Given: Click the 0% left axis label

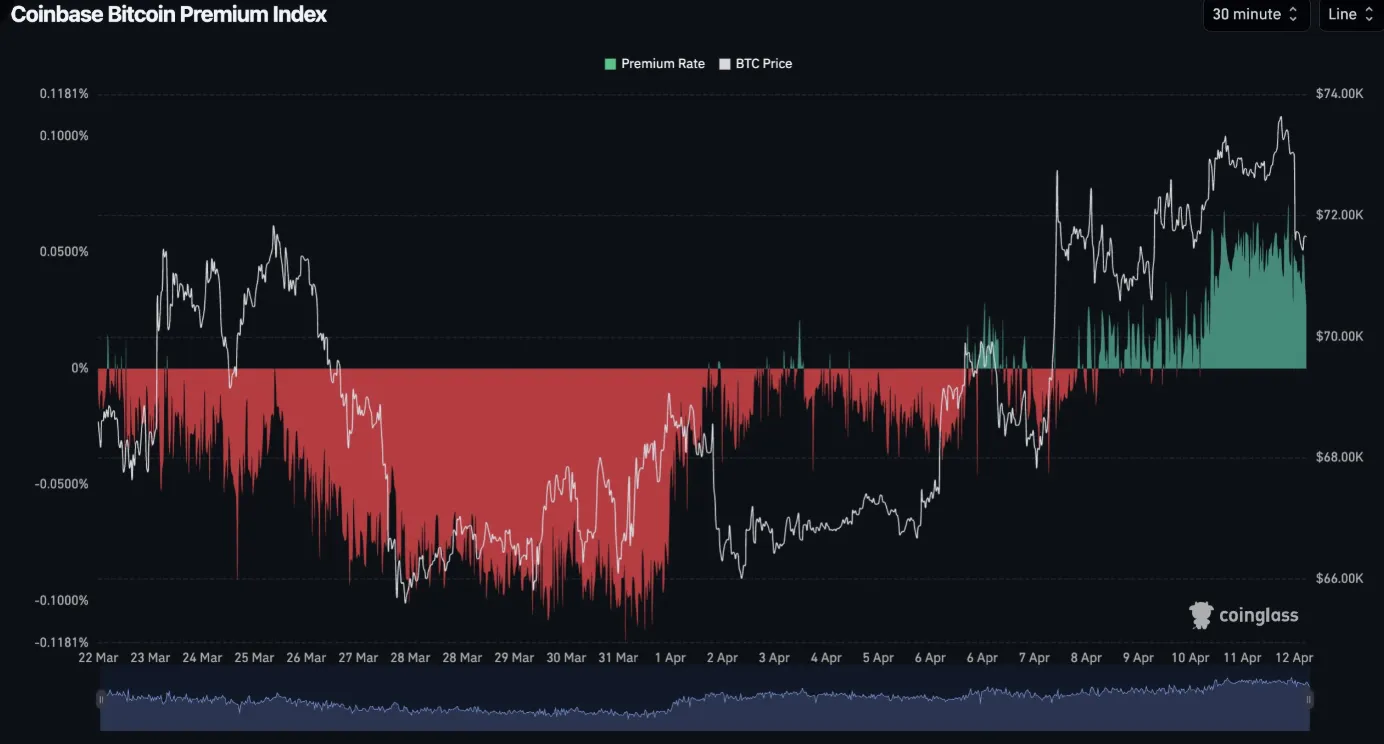Looking at the screenshot, I should point(79,369).
